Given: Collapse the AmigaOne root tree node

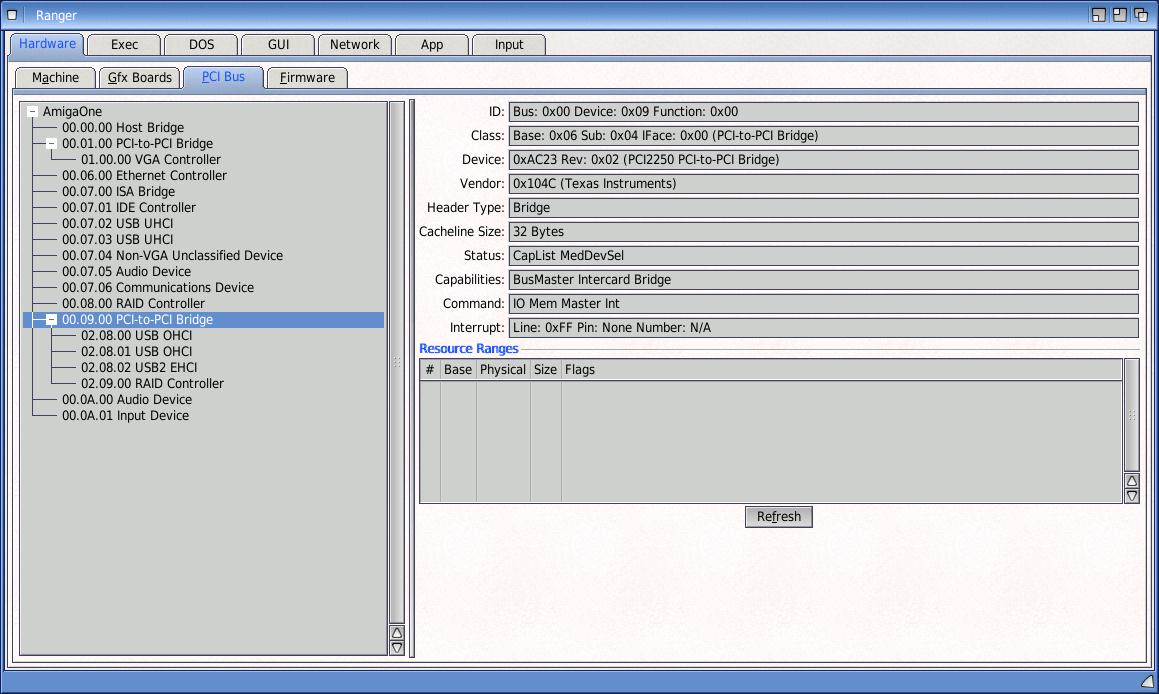Looking at the screenshot, I should tap(33, 112).
